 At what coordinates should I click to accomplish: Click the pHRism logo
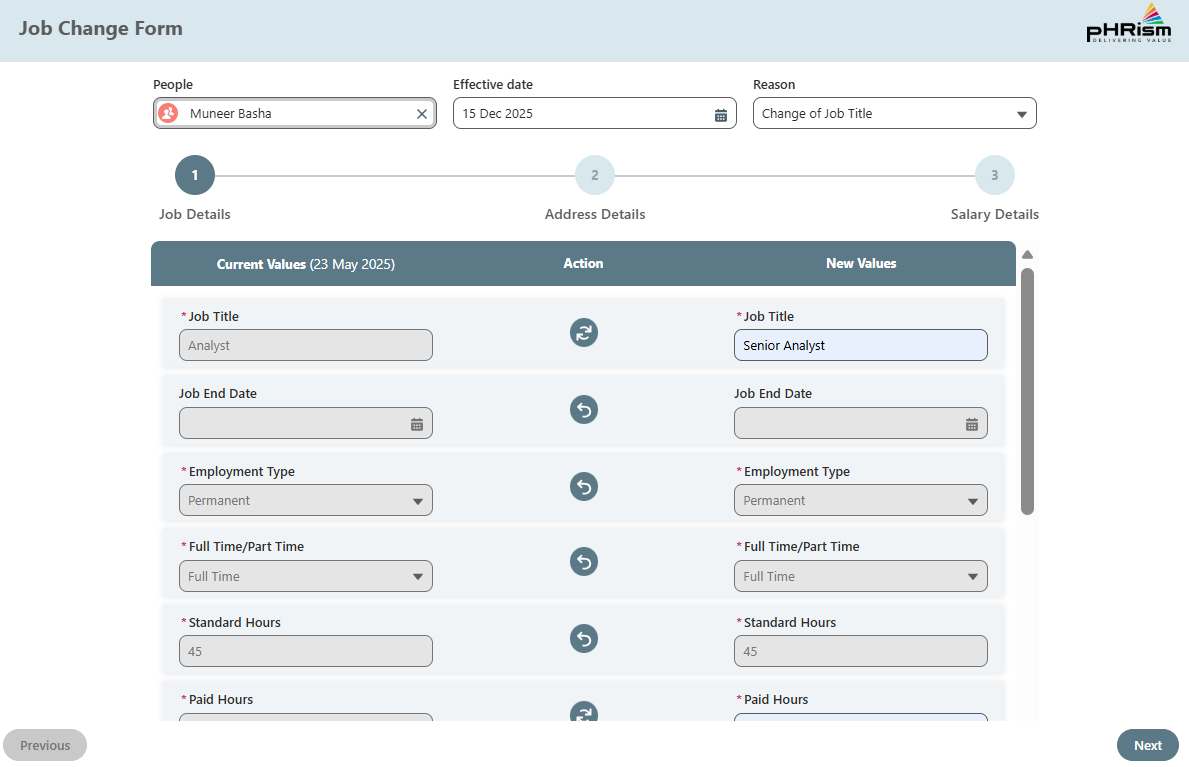coord(1128,25)
